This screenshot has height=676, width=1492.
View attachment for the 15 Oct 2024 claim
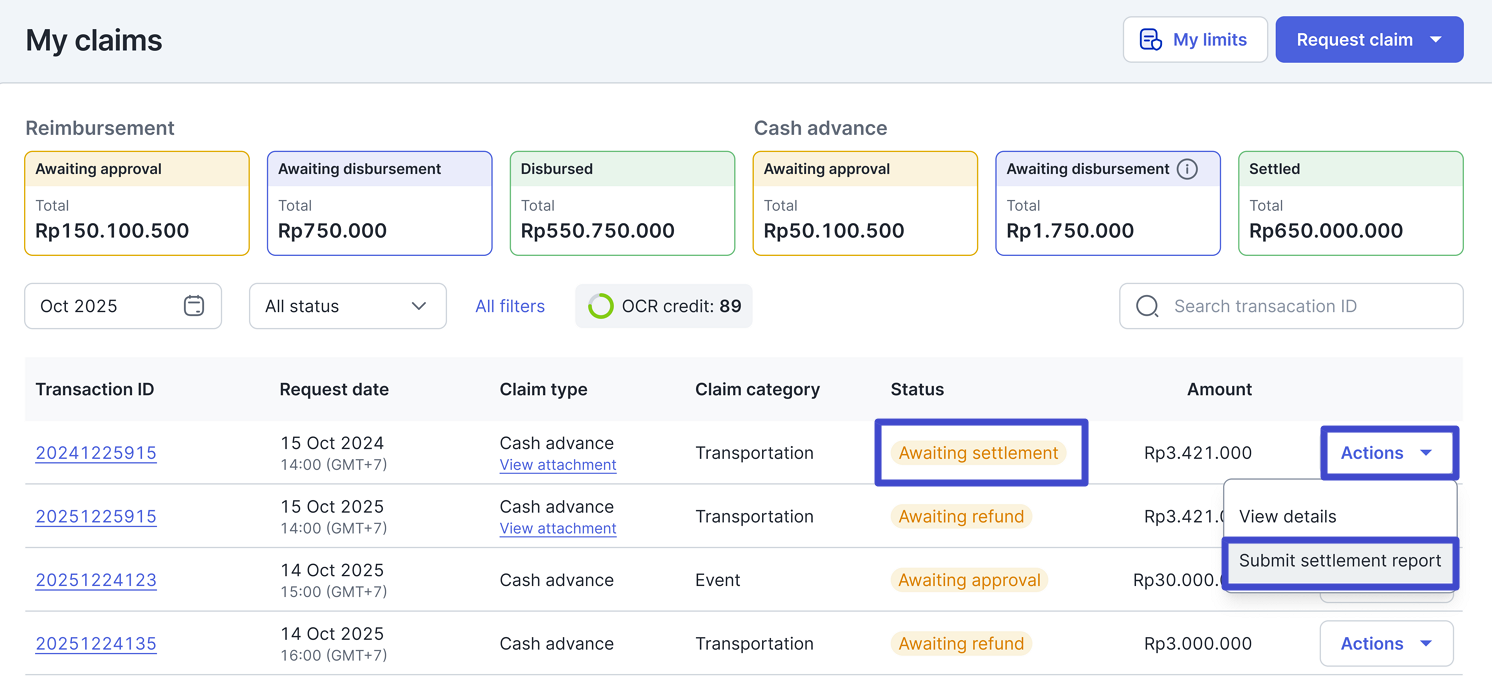558,465
